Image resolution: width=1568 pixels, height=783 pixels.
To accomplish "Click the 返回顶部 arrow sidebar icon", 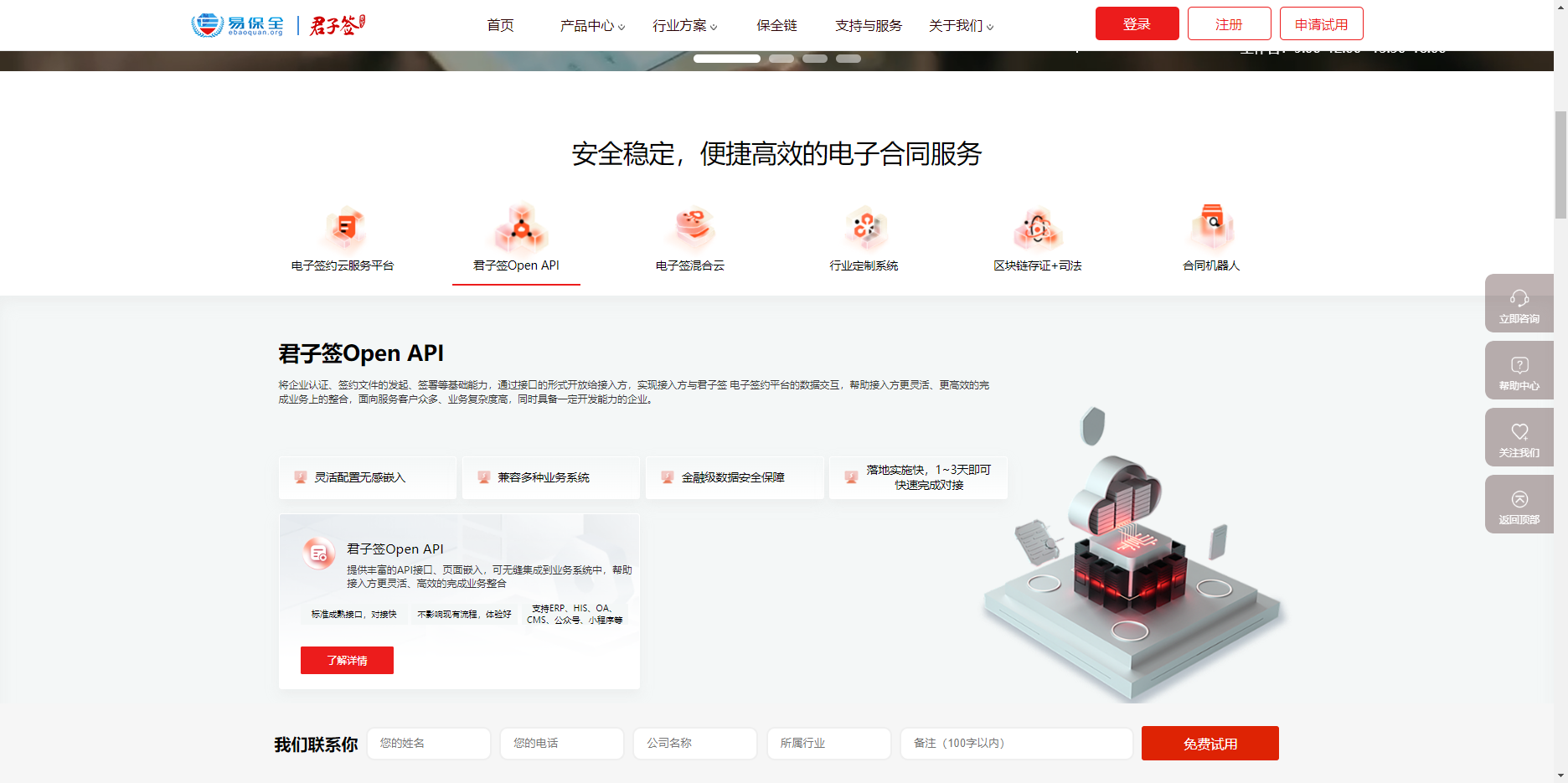I will point(1519,499).
